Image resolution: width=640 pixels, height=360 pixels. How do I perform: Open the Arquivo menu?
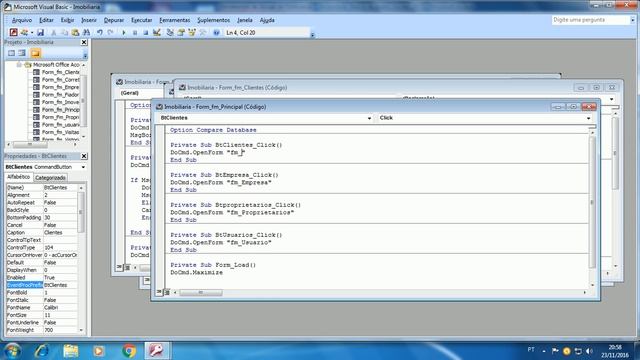22,20
